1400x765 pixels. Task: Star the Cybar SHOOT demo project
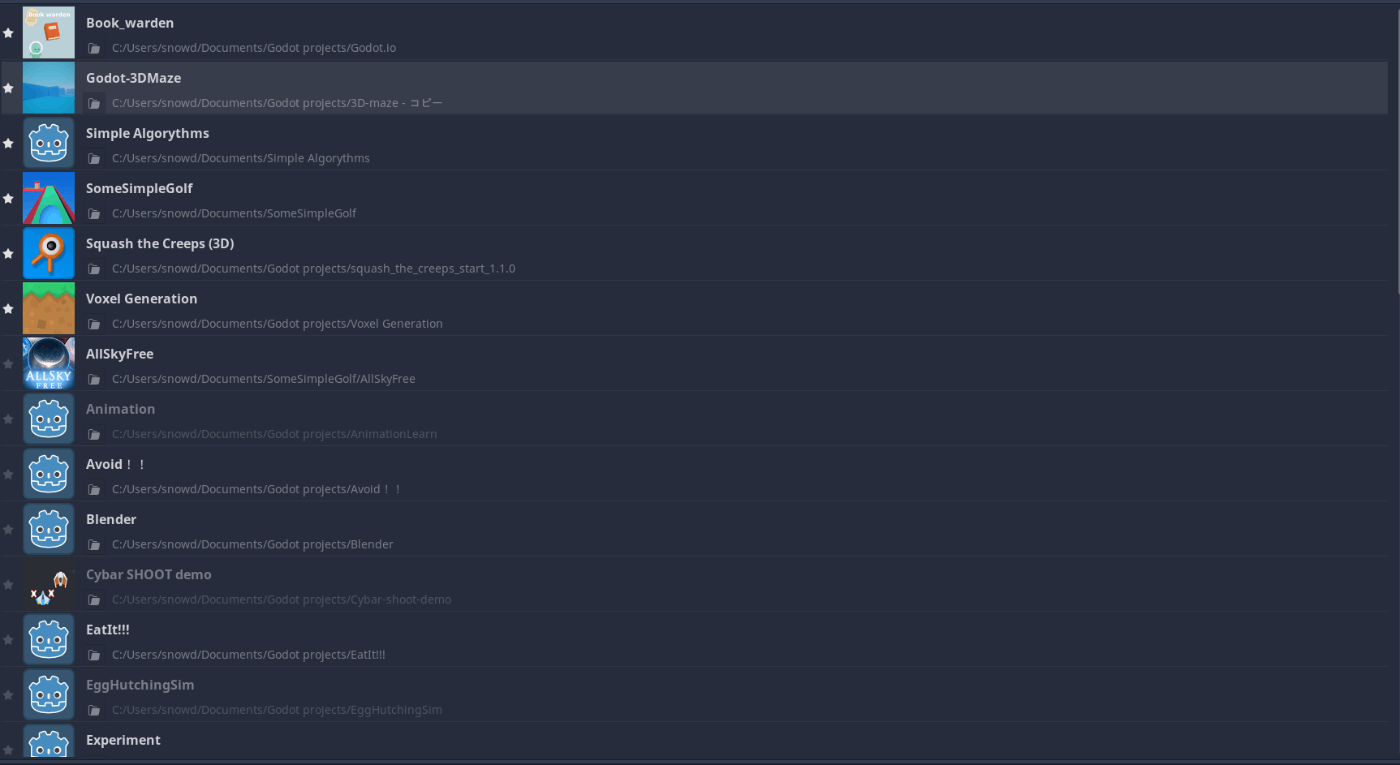(8, 584)
